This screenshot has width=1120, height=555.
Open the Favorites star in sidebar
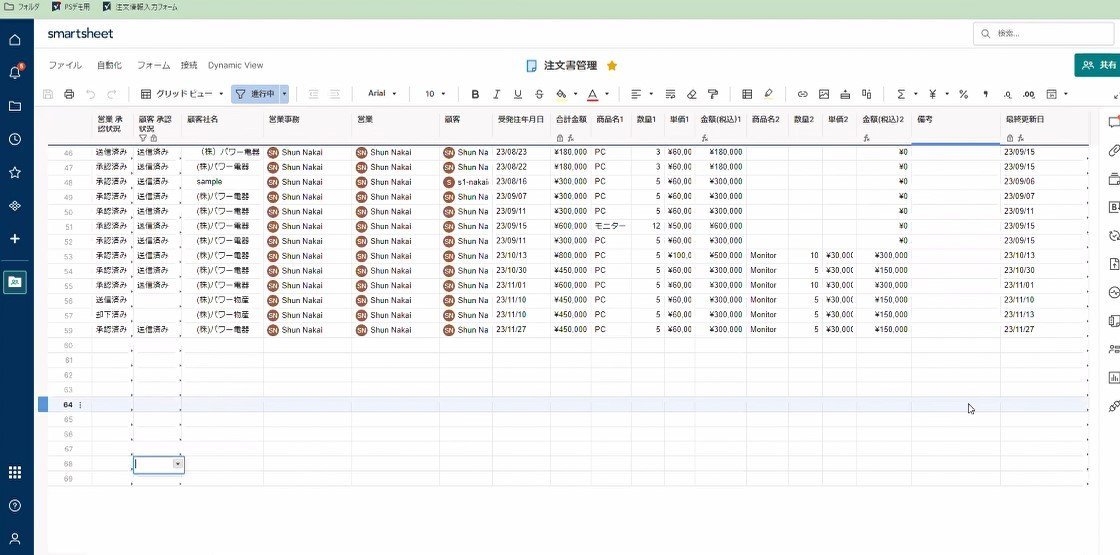[x=15, y=172]
